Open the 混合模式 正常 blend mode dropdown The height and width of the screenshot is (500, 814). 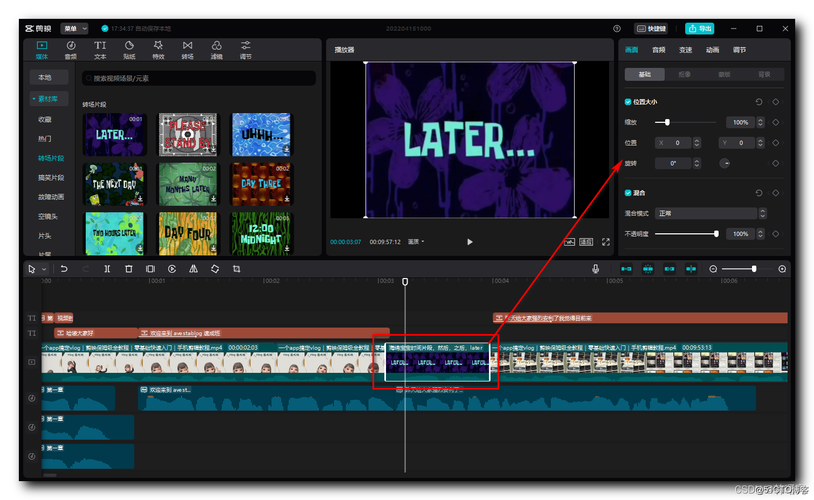click(710, 213)
